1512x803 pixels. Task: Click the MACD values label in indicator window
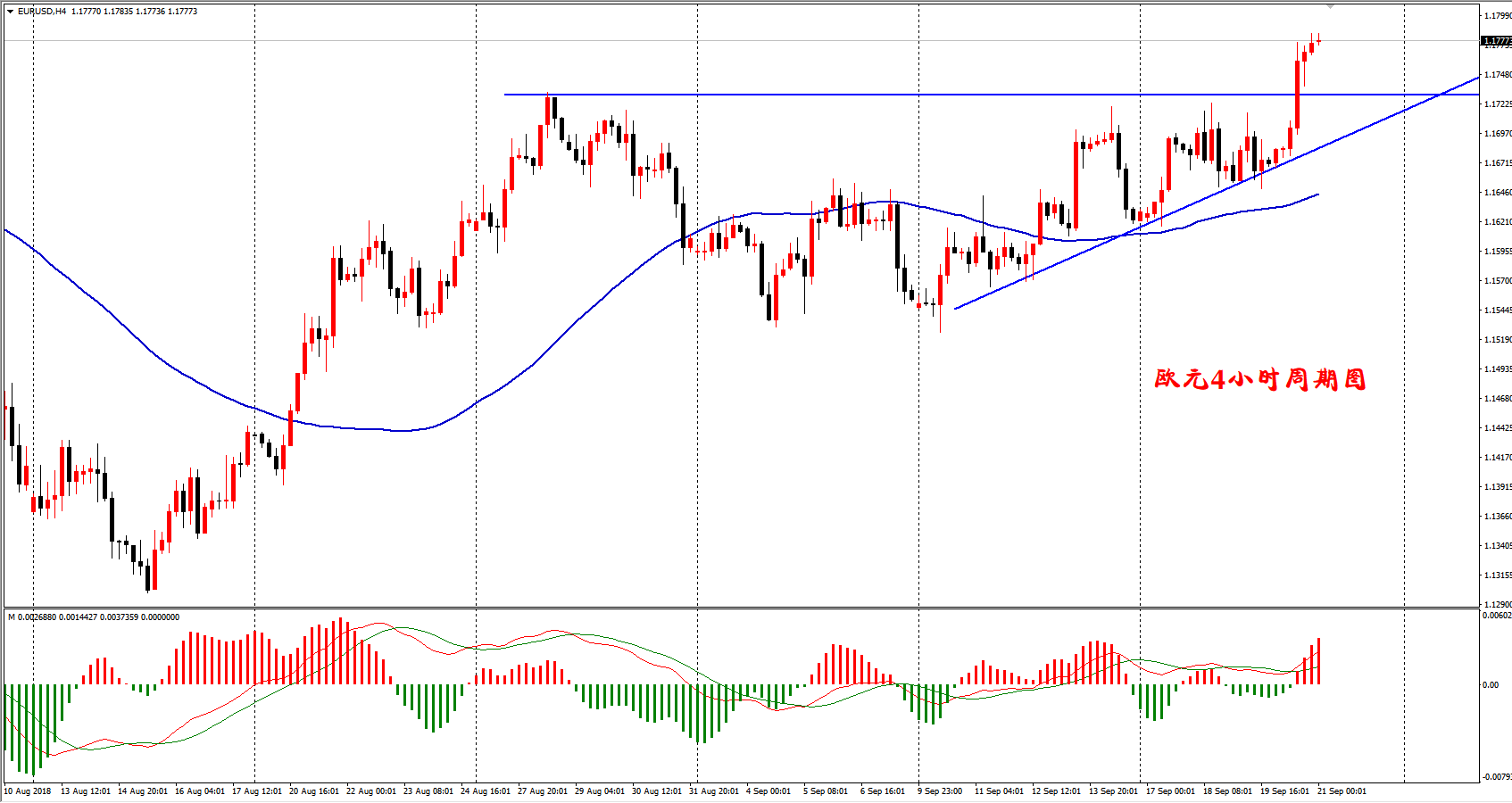(94, 617)
